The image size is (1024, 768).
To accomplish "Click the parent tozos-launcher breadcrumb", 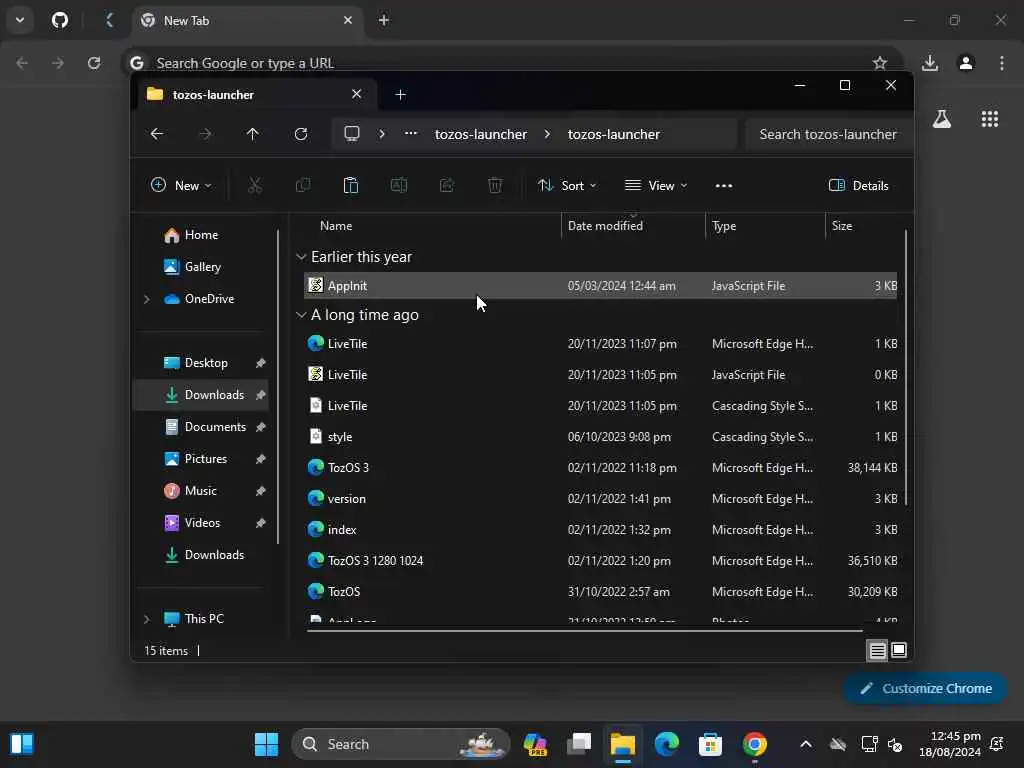I will click(x=481, y=134).
